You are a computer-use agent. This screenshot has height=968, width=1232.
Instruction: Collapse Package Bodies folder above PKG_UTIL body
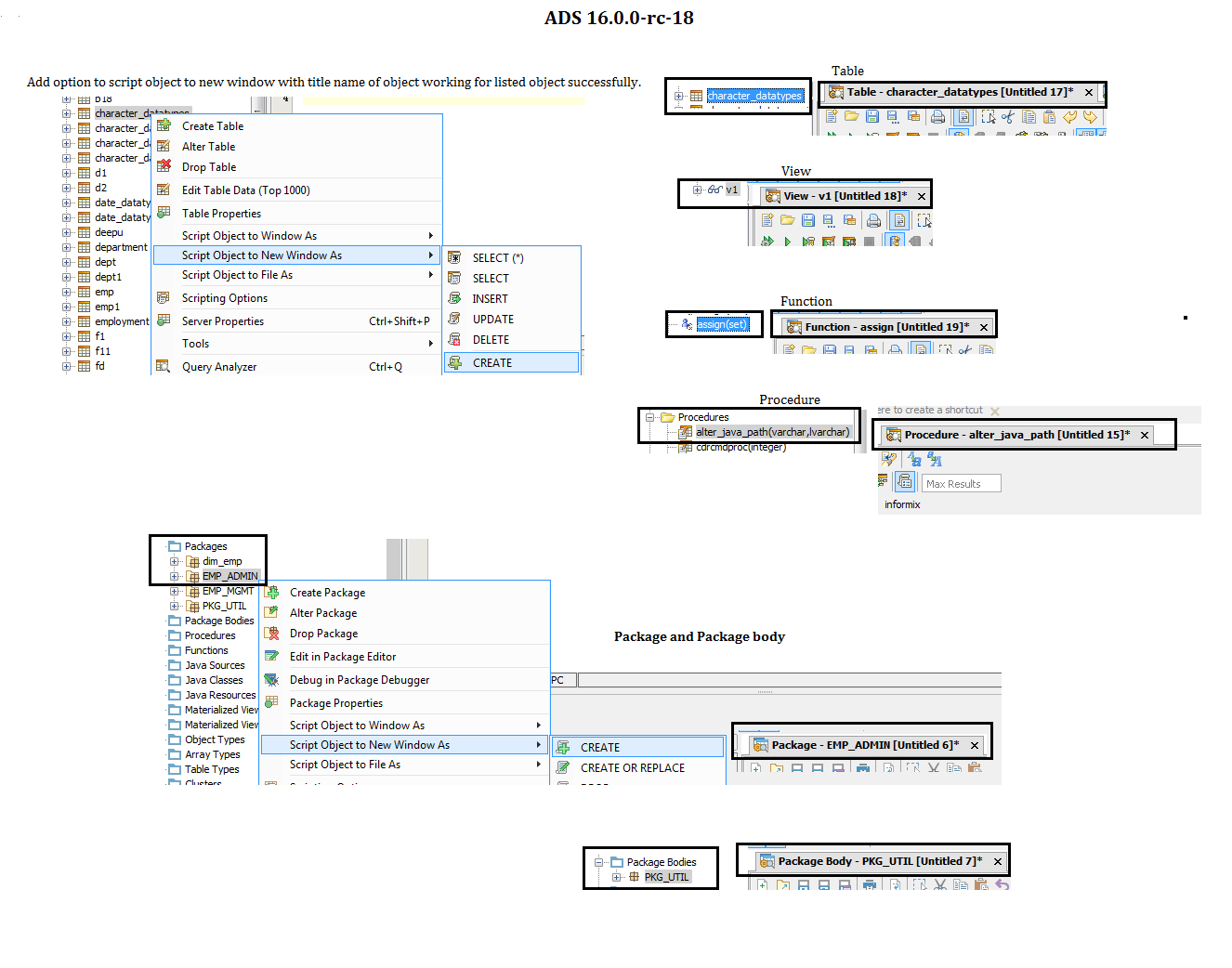[x=599, y=862]
